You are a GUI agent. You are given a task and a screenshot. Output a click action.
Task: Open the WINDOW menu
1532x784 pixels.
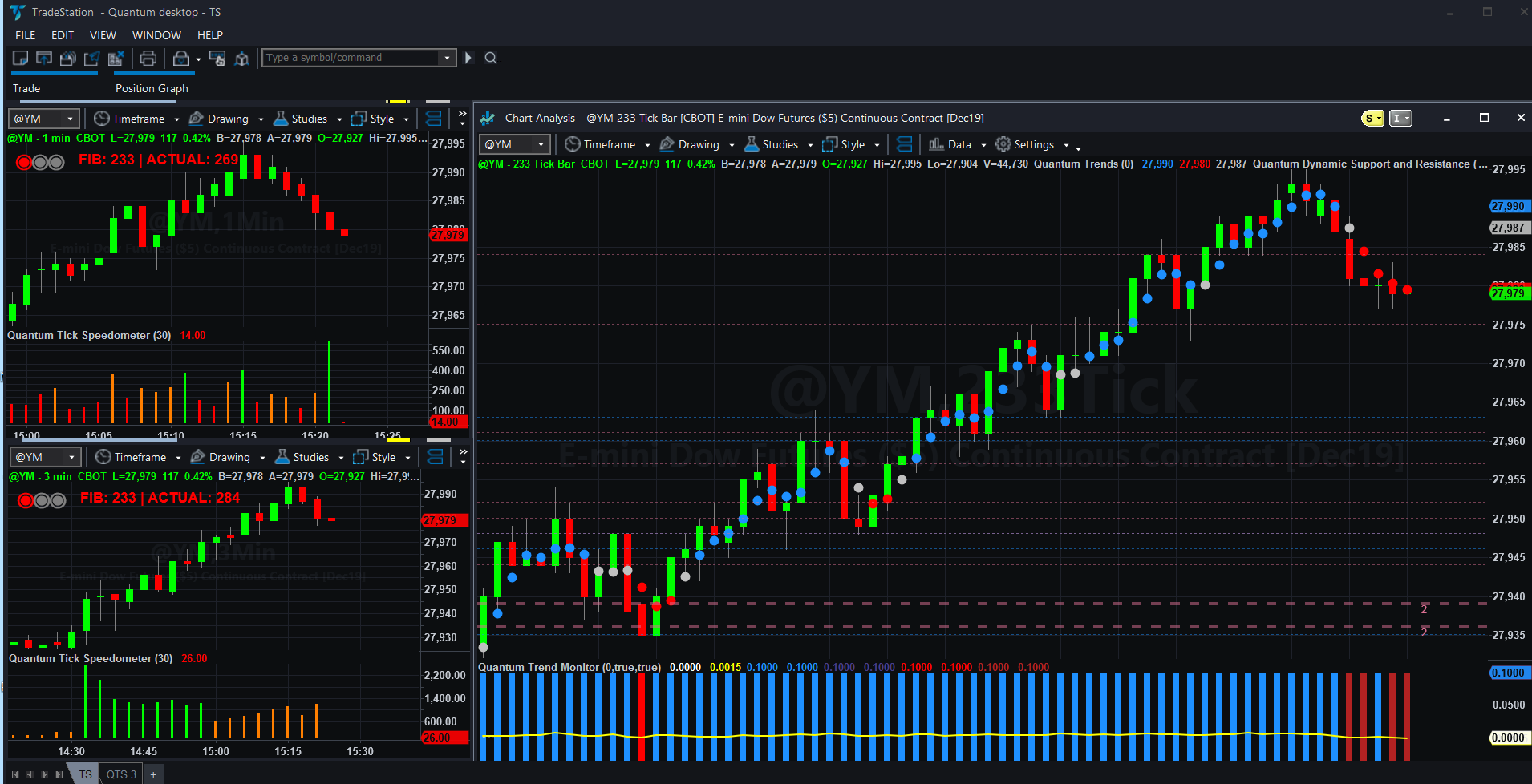coord(156,35)
